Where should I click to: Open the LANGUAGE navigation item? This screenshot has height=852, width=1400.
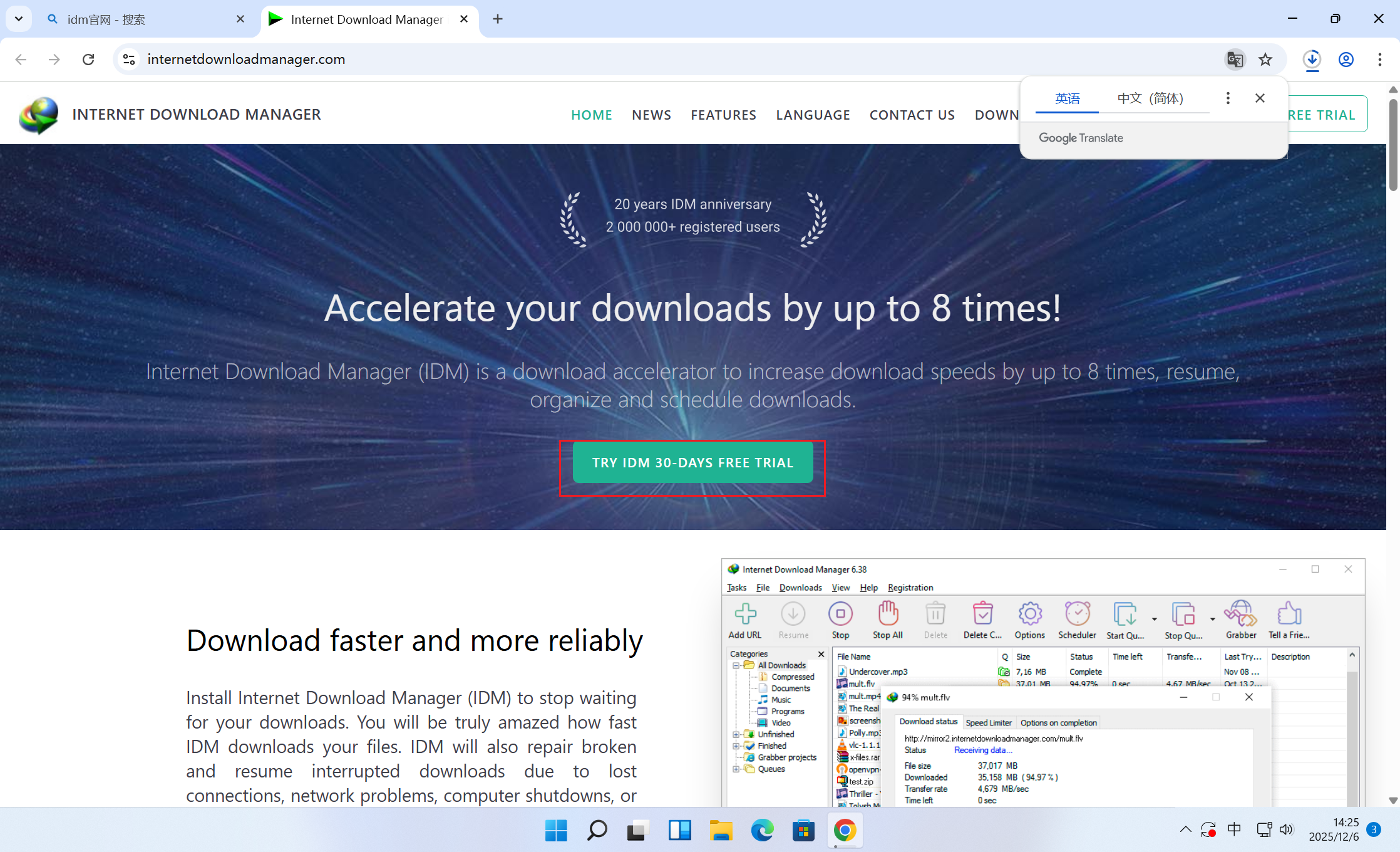click(813, 115)
